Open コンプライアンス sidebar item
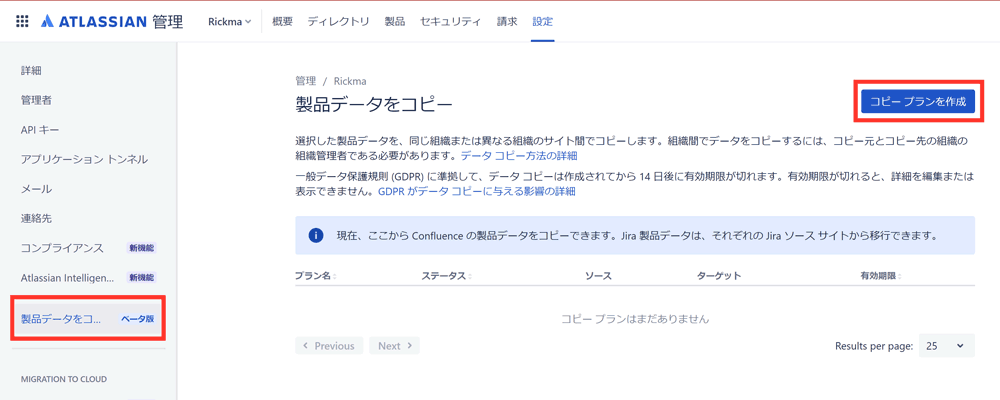Screen dimensions: 1000x400 click(x=62, y=248)
